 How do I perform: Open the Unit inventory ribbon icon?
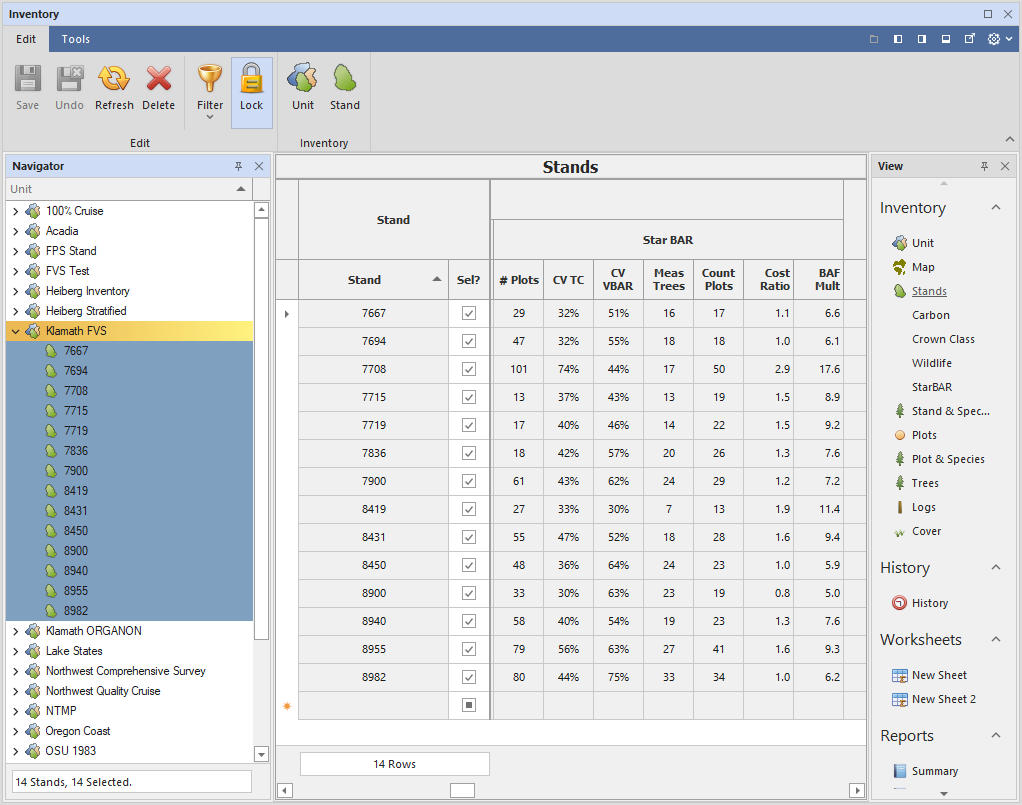click(x=302, y=78)
